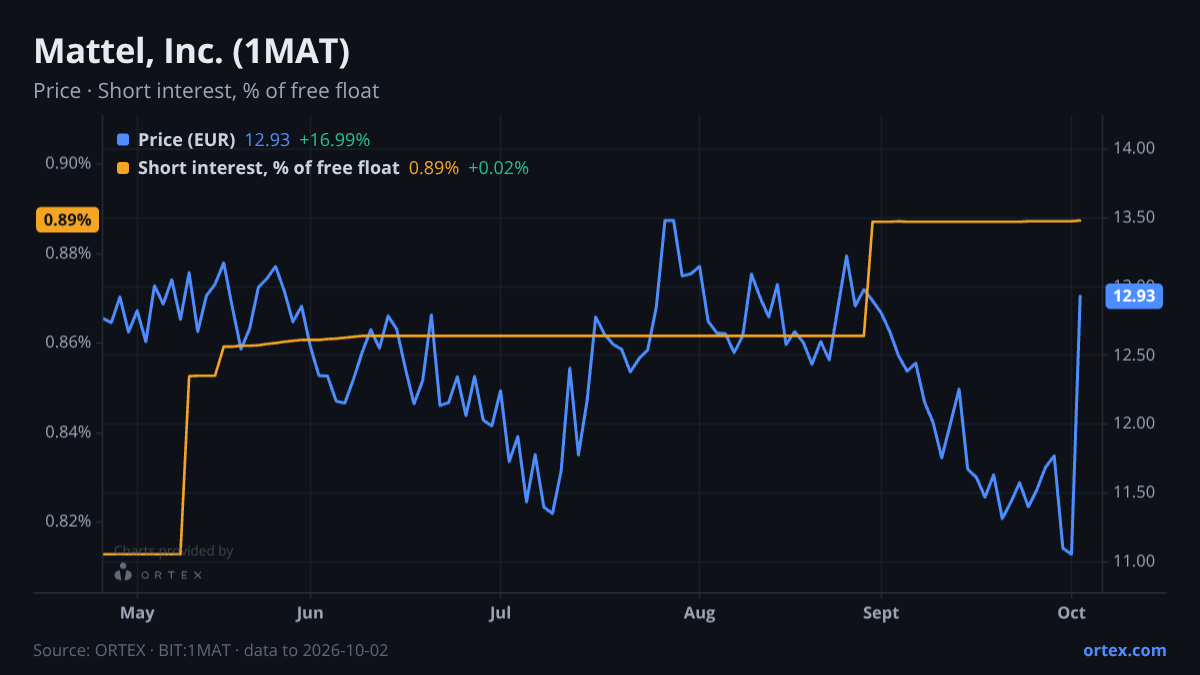The image size is (1200, 675).
Task: Toggle the Short interest, % of free float legend label
Action: pyautogui.click(x=268, y=168)
